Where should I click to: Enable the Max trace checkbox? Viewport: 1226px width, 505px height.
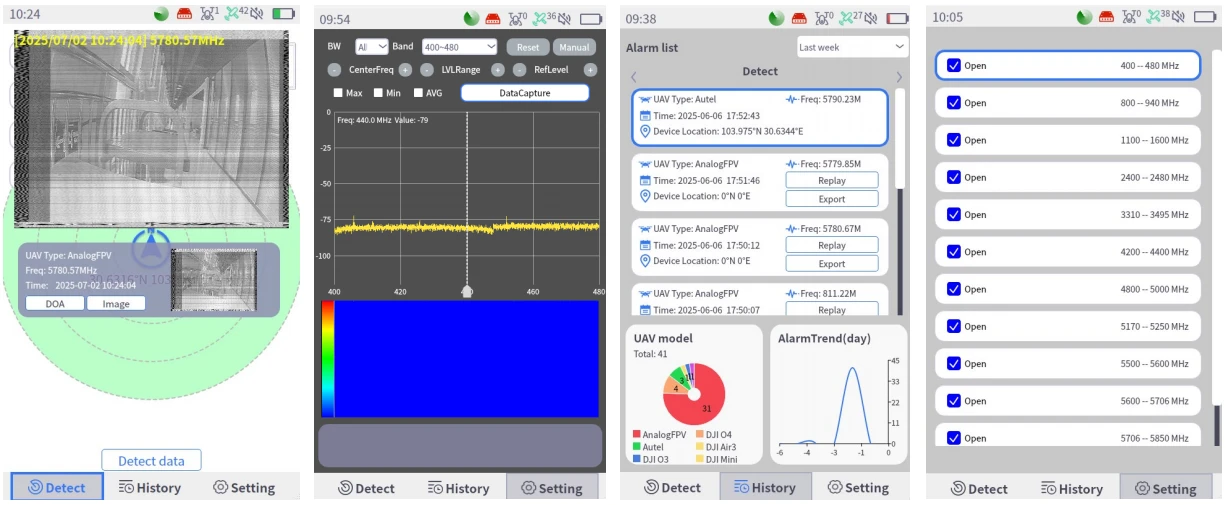click(x=339, y=93)
